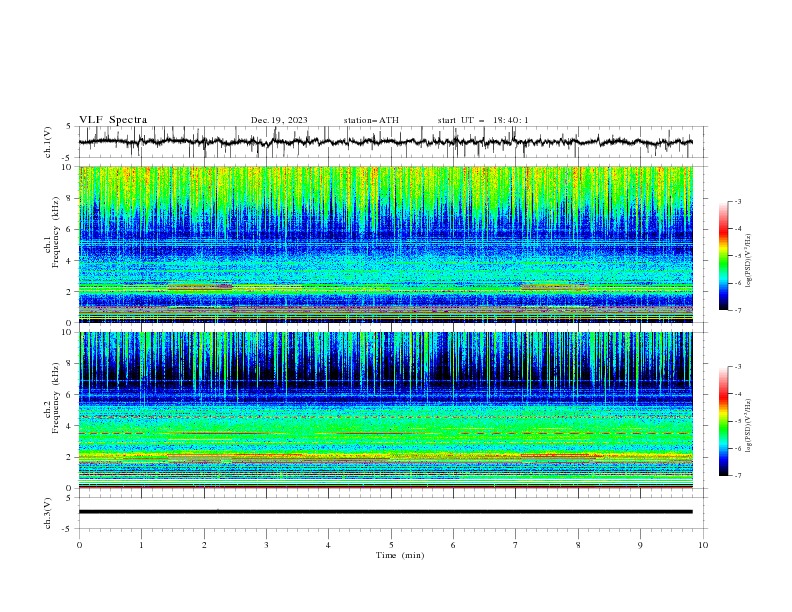Click the "ch.1(V)" axis label

click(x=48, y=142)
